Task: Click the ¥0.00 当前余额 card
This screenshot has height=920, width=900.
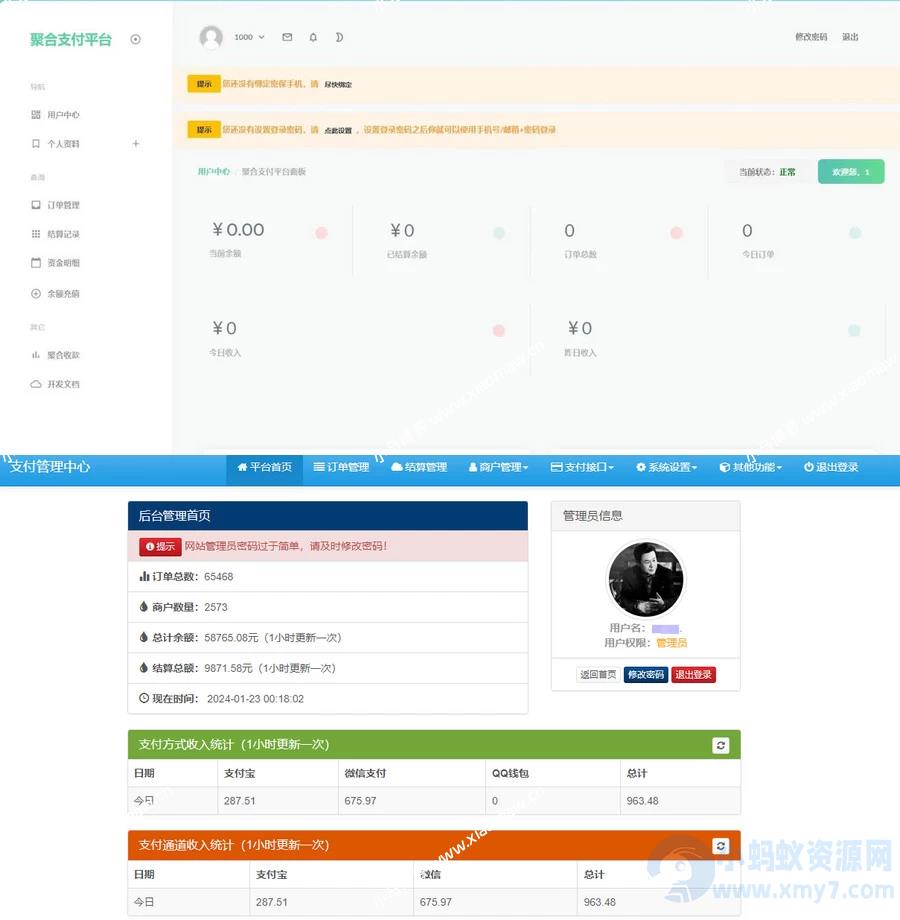Action: point(264,239)
